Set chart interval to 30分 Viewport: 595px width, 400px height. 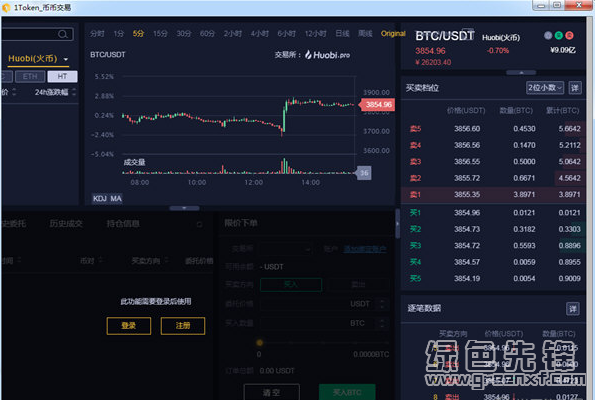pos(184,34)
